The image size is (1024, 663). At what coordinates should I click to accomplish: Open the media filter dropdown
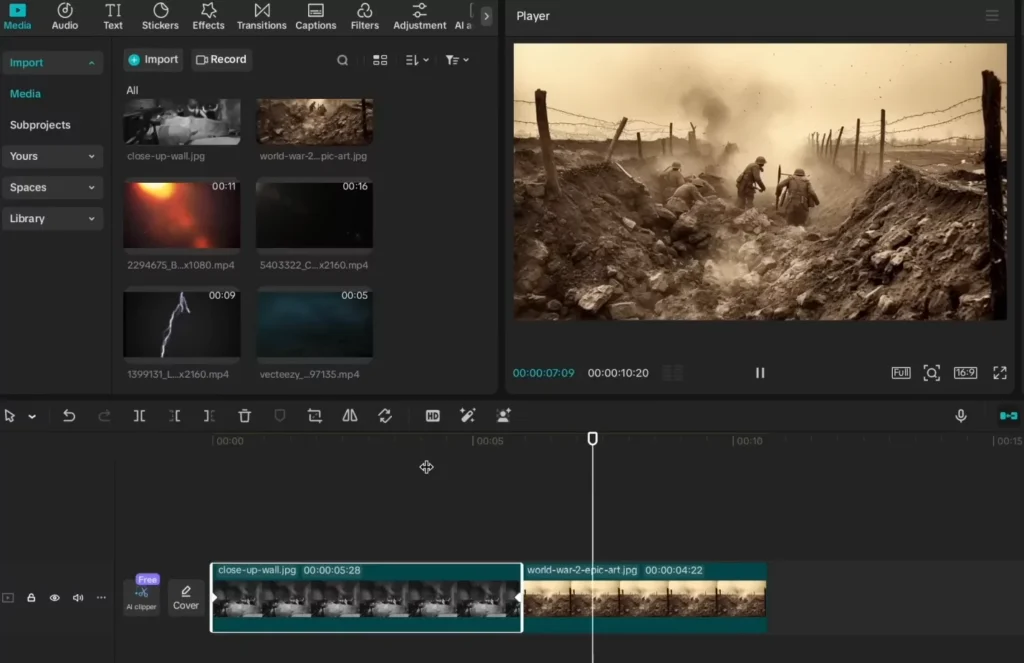click(x=456, y=60)
